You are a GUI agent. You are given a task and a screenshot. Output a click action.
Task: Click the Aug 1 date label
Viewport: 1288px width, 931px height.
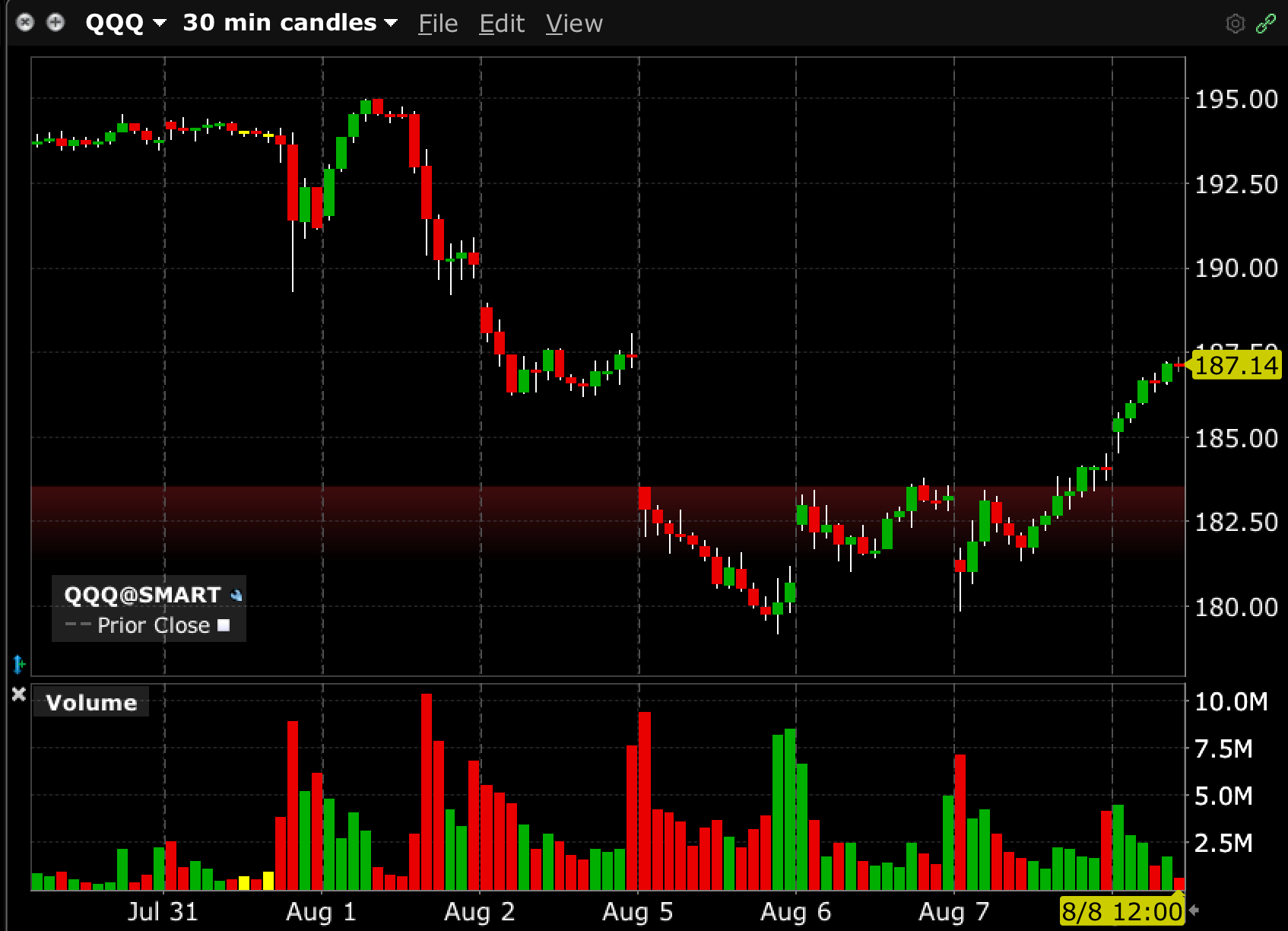(x=321, y=911)
